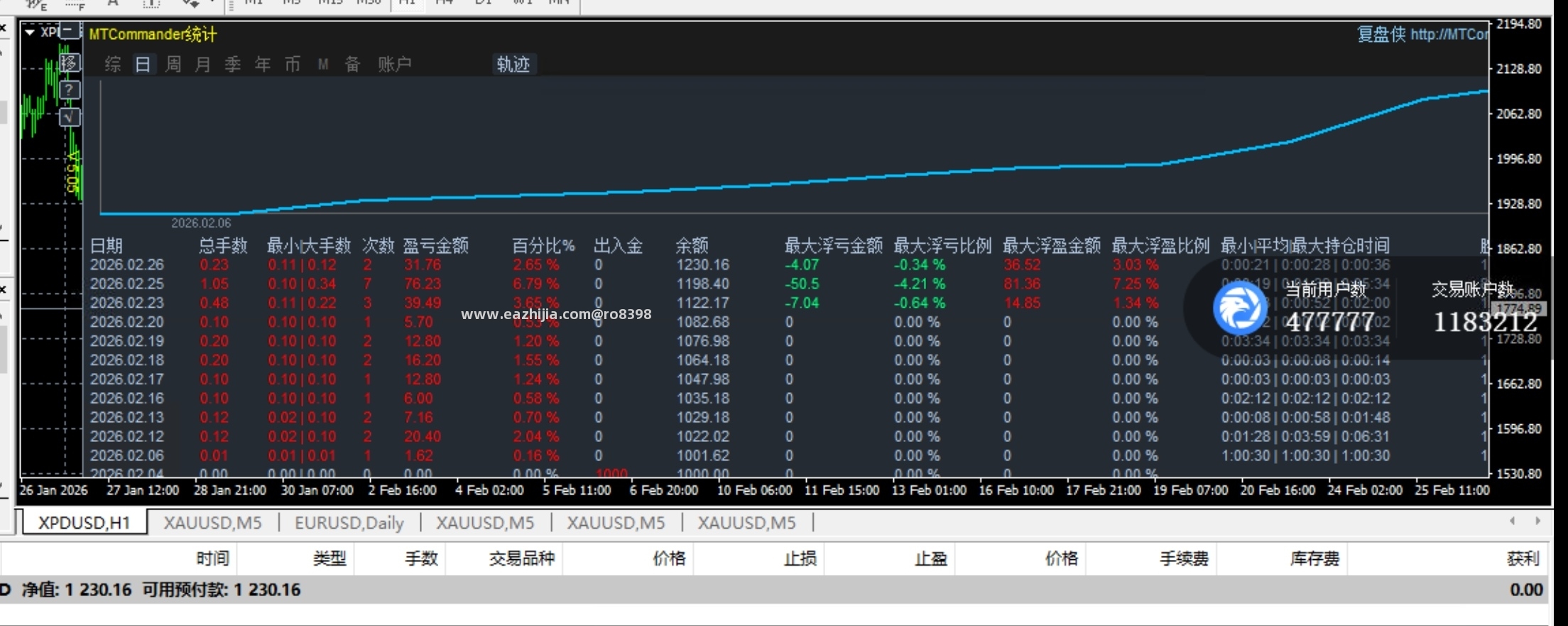This screenshot has width=1568, height=626.
Task: Toggle the √ checkmark button
Action: coord(70,117)
